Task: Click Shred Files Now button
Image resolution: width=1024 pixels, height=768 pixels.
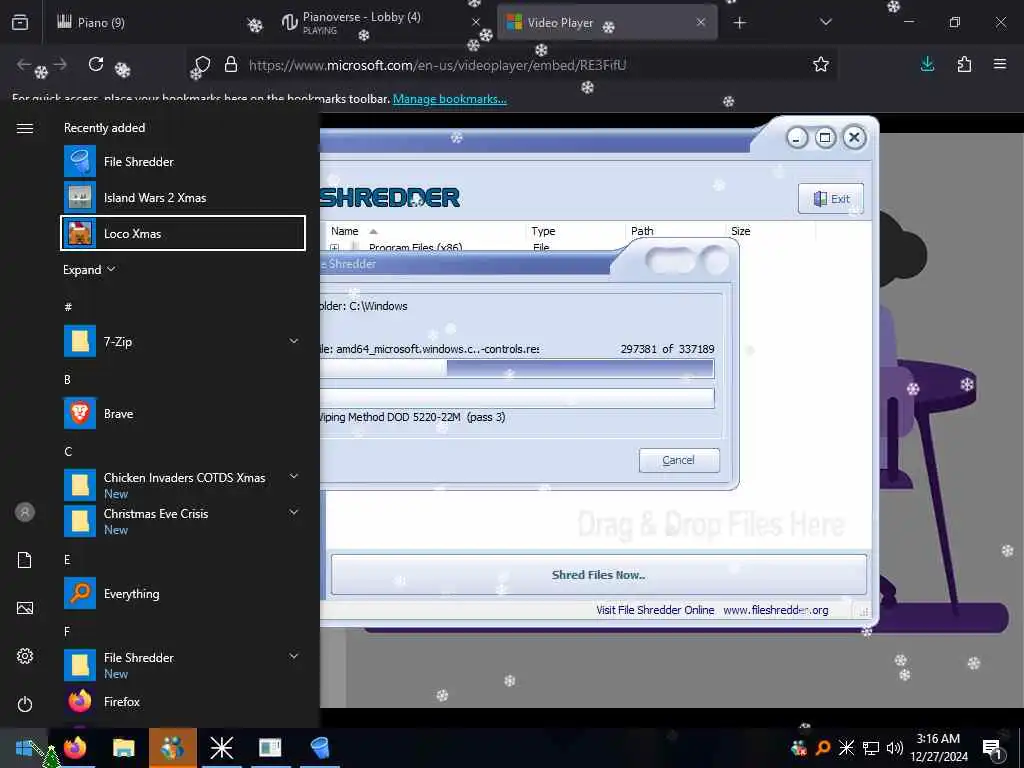Action: click(x=599, y=575)
